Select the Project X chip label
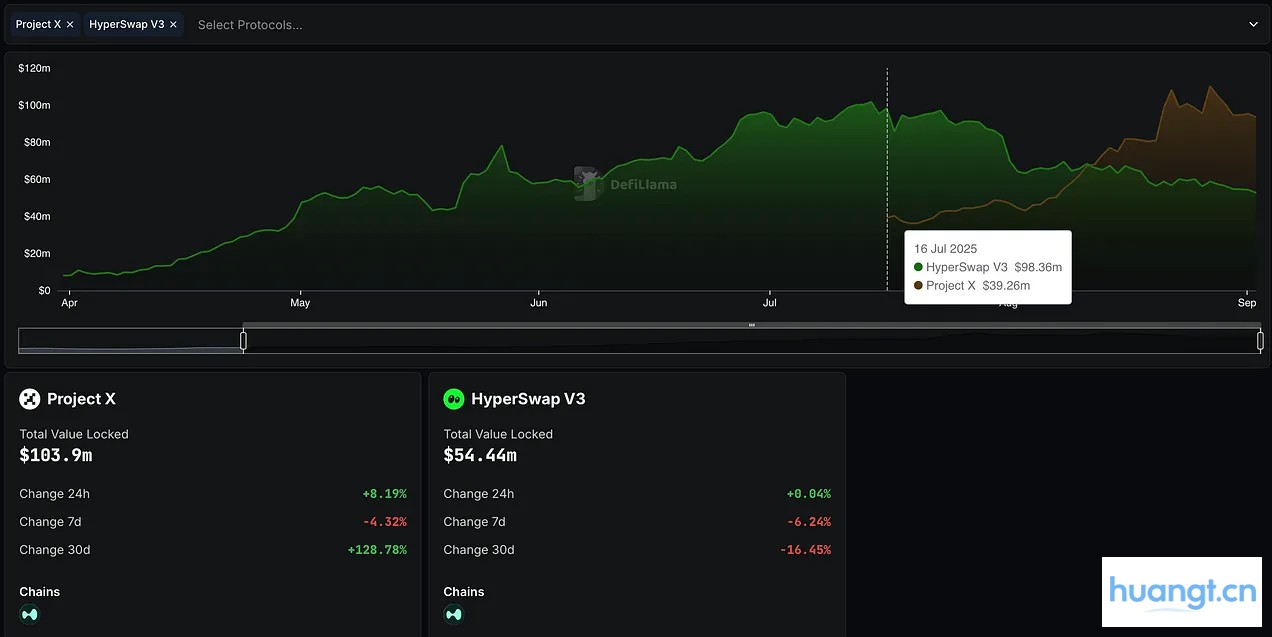The height and width of the screenshot is (637, 1272). (38, 25)
